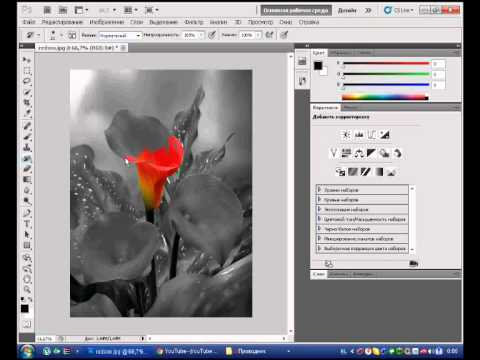Image resolution: width=480 pixels, height=360 pixels.
Task: Select the Horizontal Type tool
Action: coord(27,224)
